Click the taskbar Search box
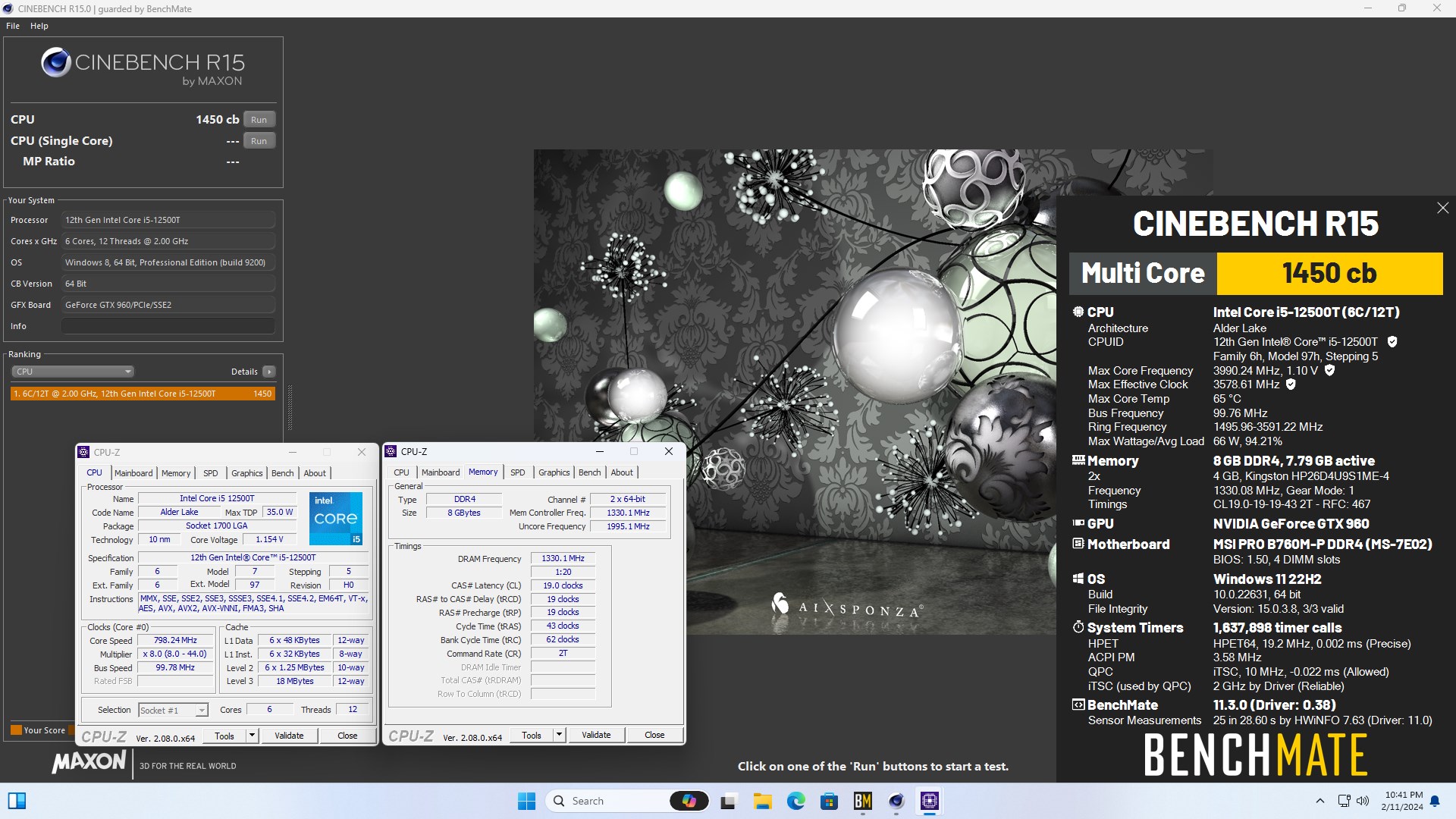 [x=628, y=801]
